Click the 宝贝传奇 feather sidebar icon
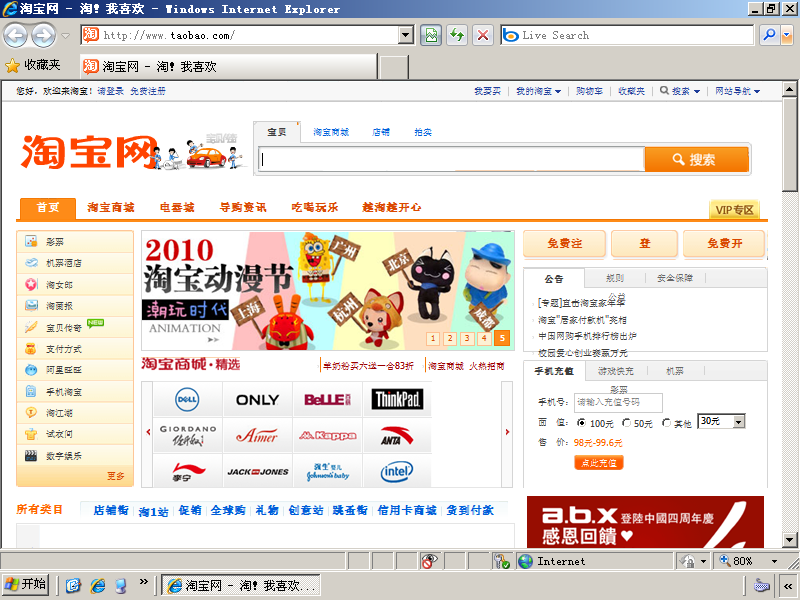This screenshot has width=800, height=600. [31, 327]
